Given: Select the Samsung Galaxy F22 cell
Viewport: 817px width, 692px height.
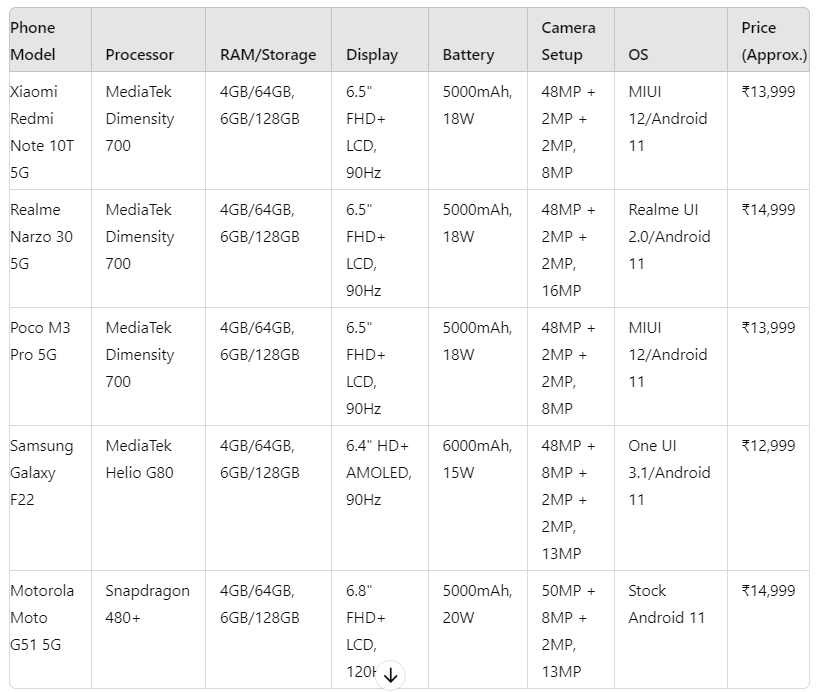Looking at the screenshot, I should [51, 498].
